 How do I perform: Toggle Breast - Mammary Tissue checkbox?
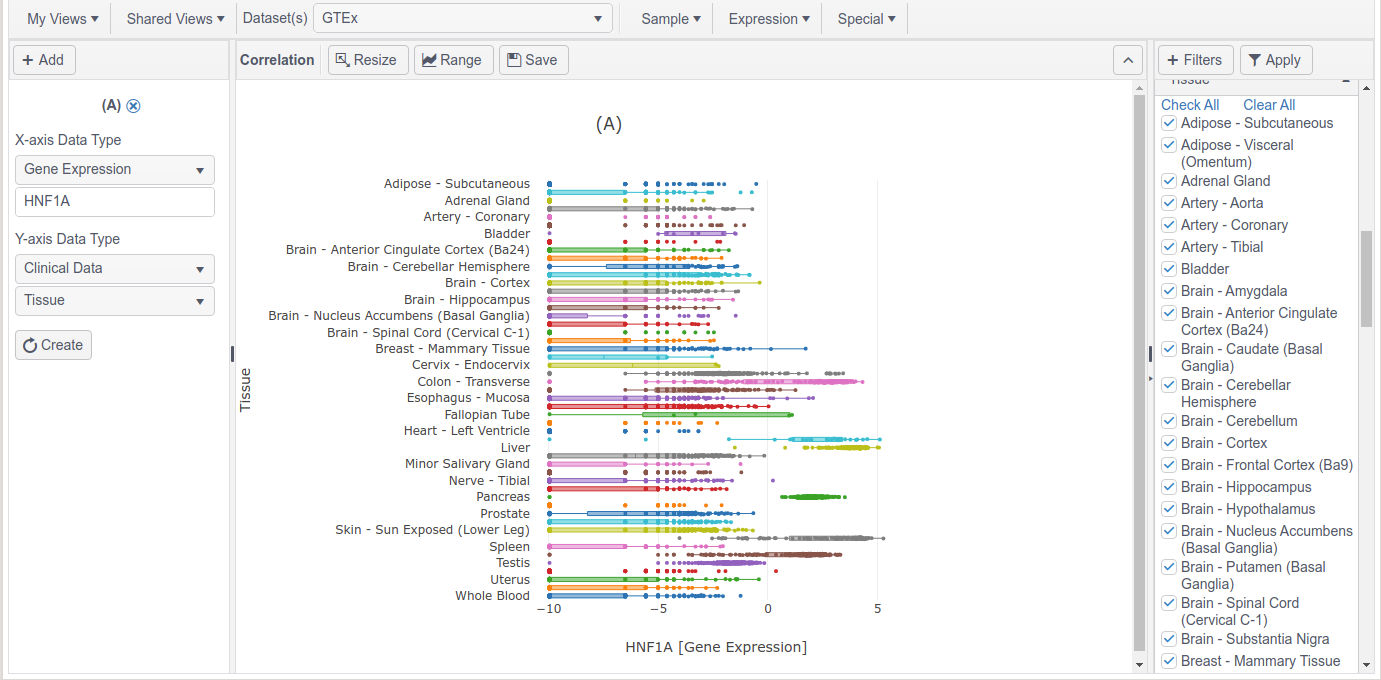pyautogui.click(x=1168, y=661)
